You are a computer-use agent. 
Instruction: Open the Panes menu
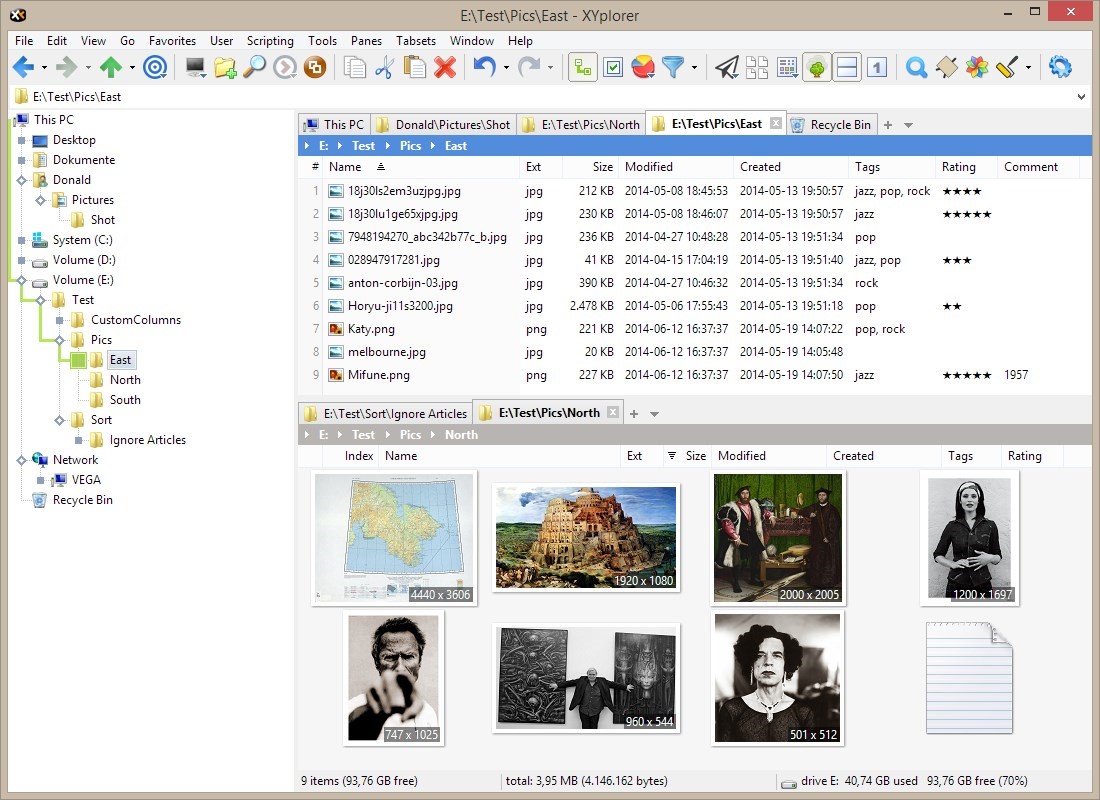(366, 41)
